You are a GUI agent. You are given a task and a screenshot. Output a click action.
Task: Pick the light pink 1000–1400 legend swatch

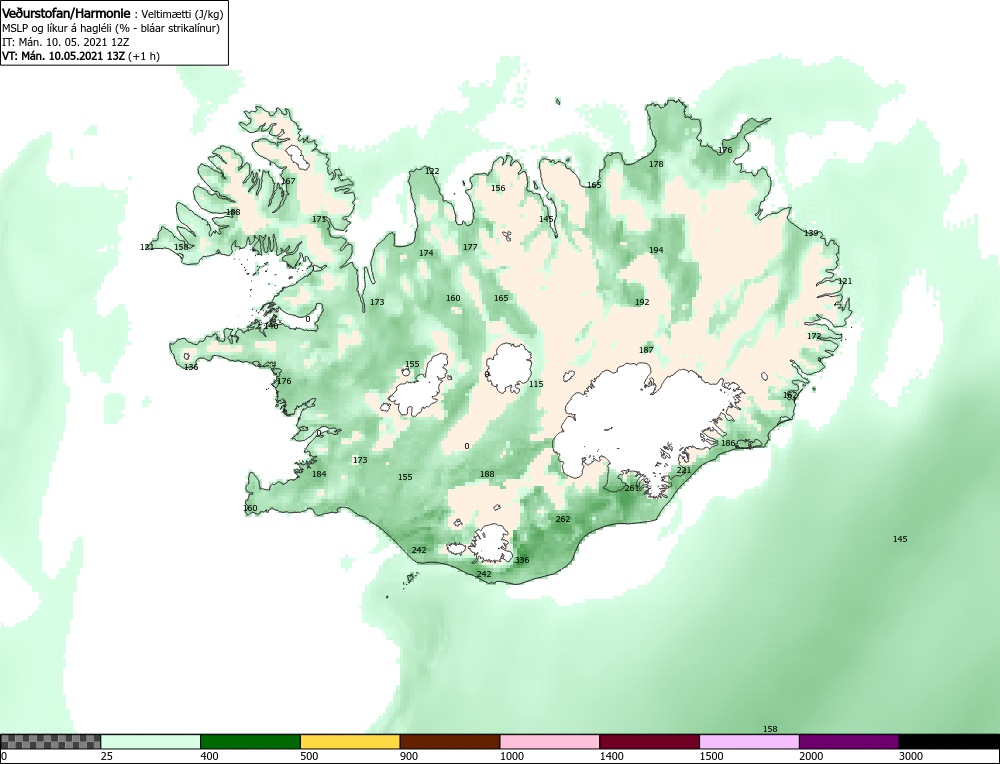click(x=550, y=741)
